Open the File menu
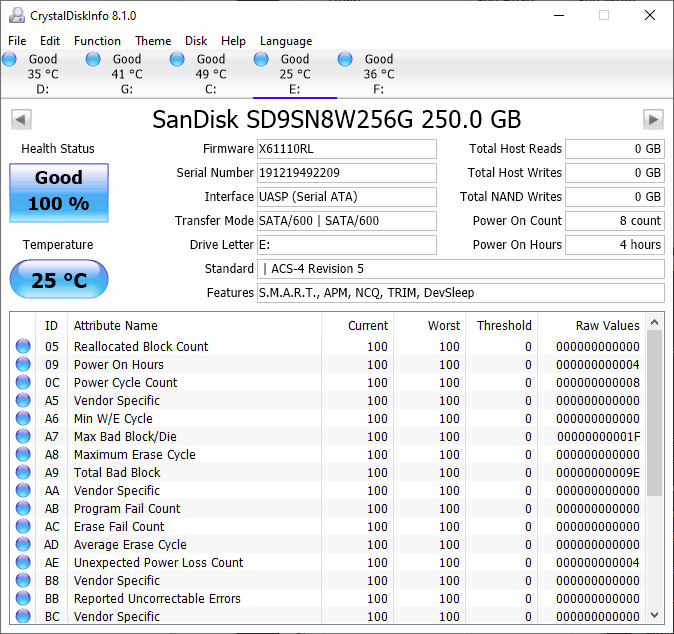This screenshot has width=674, height=634. (17, 41)
